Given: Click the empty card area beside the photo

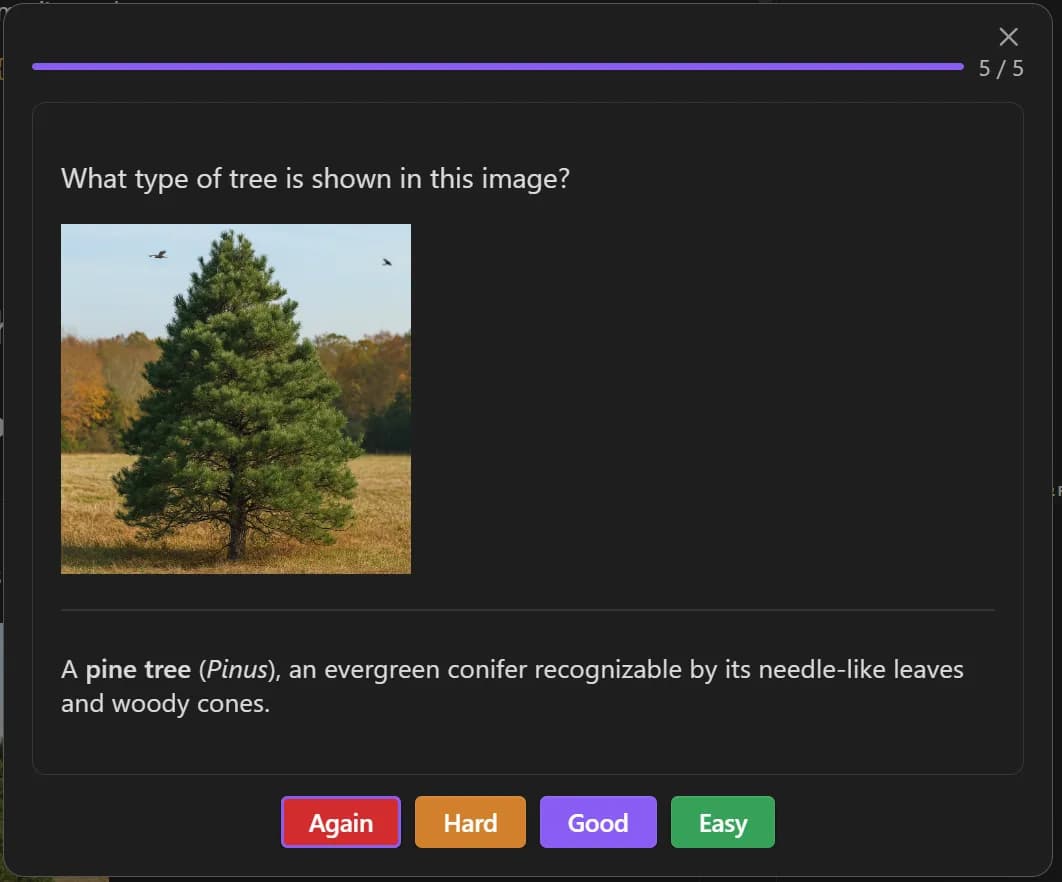Looking at the screenshot, I should click(x=703, y=399).
